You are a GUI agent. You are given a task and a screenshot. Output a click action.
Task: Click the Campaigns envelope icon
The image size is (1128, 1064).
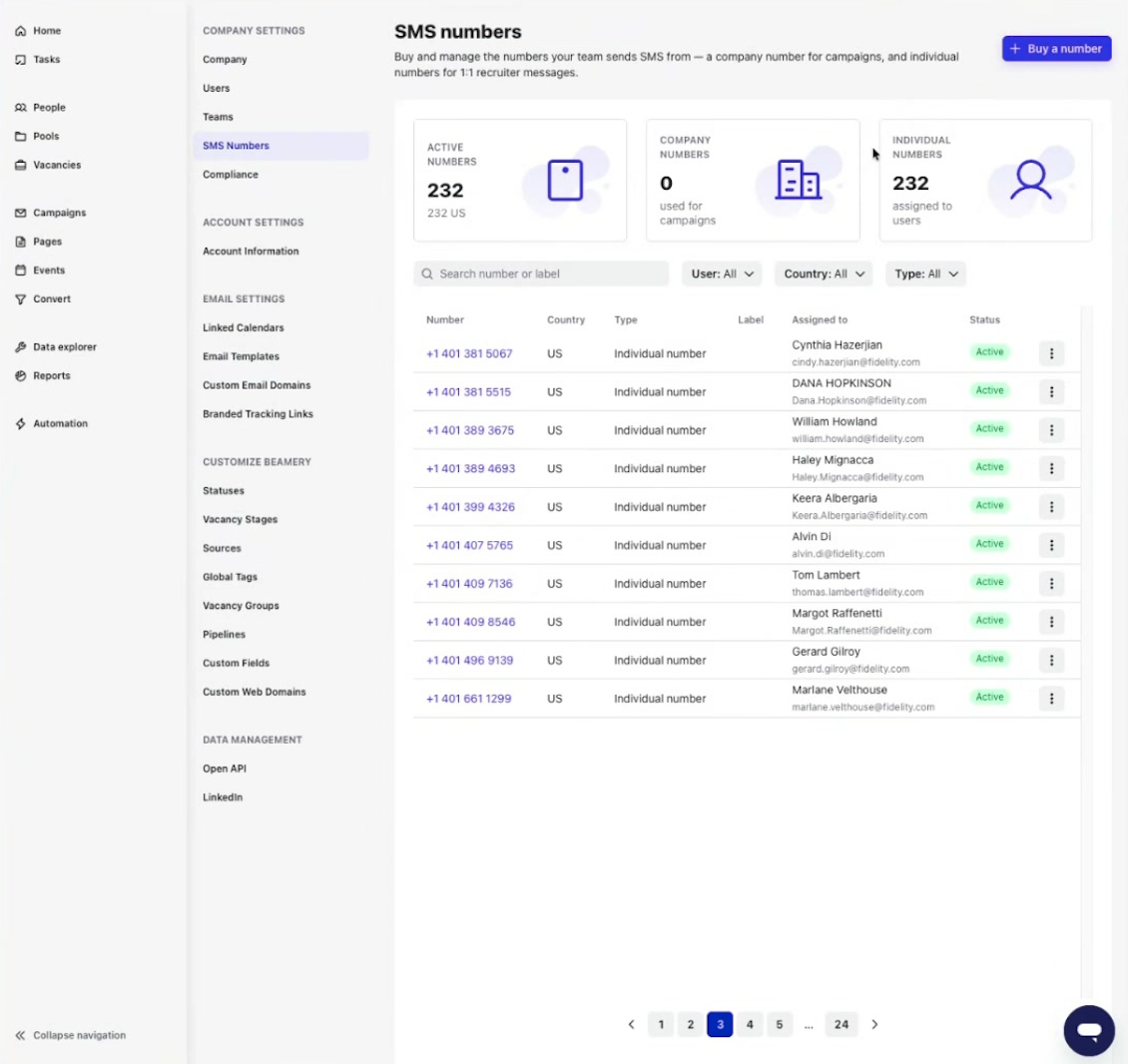tap(20, 213)
